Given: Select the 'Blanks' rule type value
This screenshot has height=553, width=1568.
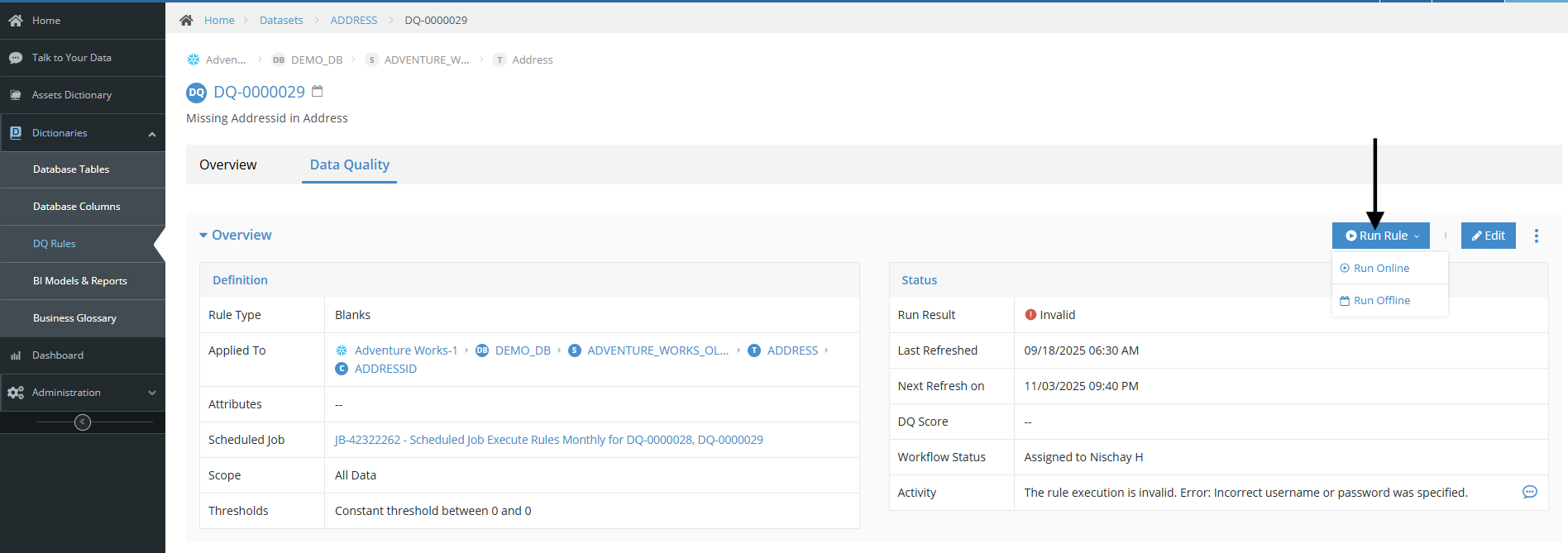Looking at the screenshot, I should pos(352,315).
